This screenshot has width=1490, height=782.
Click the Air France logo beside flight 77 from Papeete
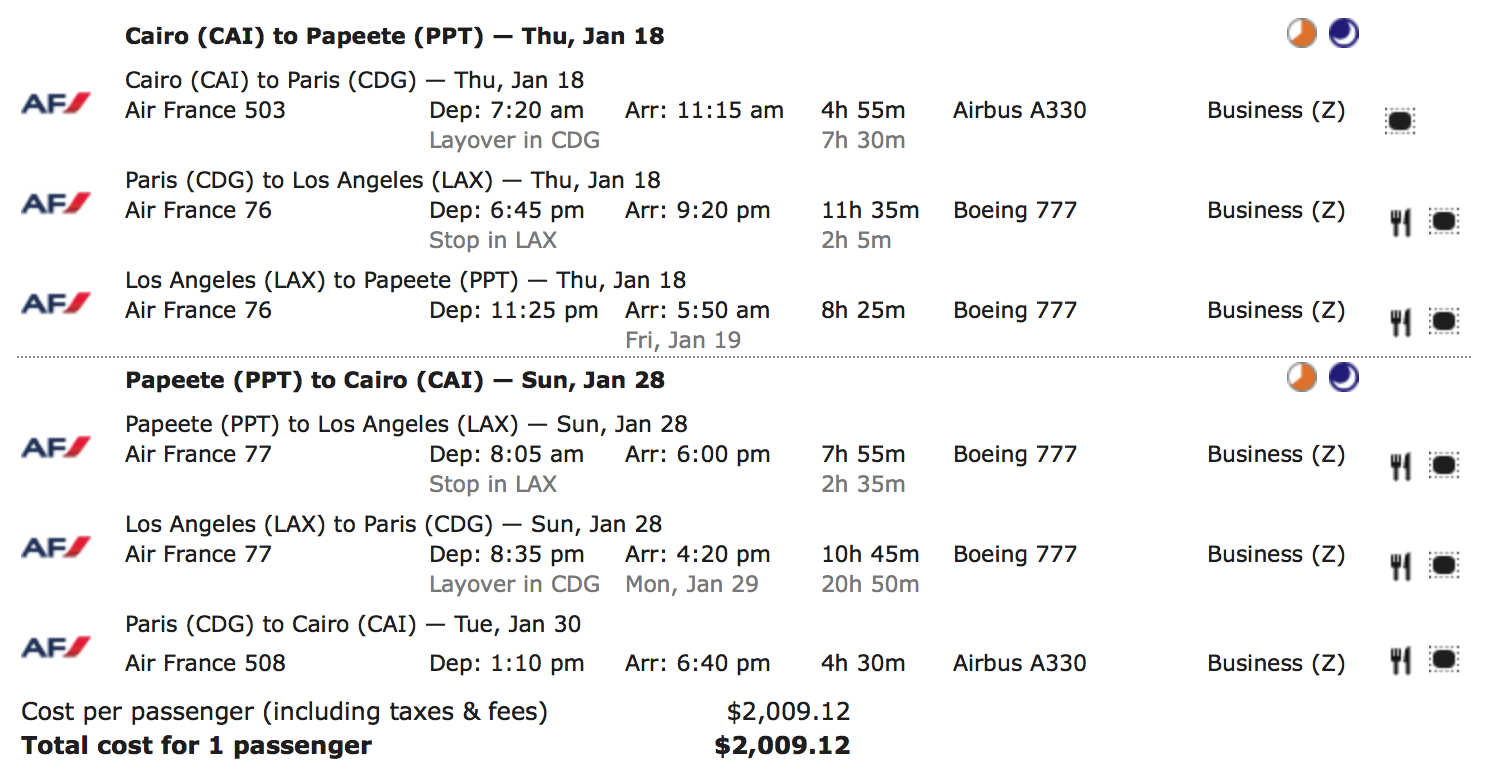pyautogui.click(x=56, y=447)
